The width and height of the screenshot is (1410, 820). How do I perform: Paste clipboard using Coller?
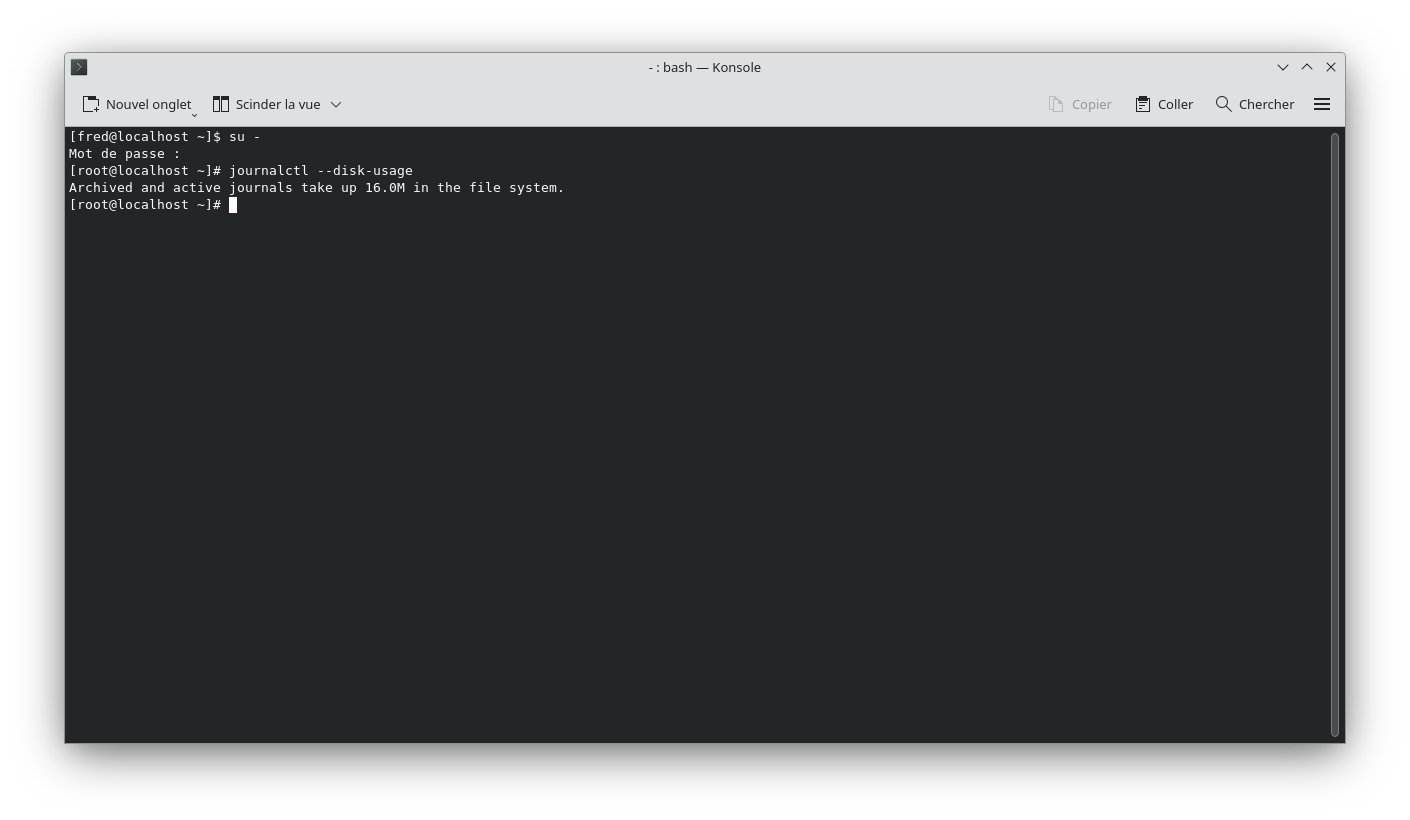pos(1164,104)
